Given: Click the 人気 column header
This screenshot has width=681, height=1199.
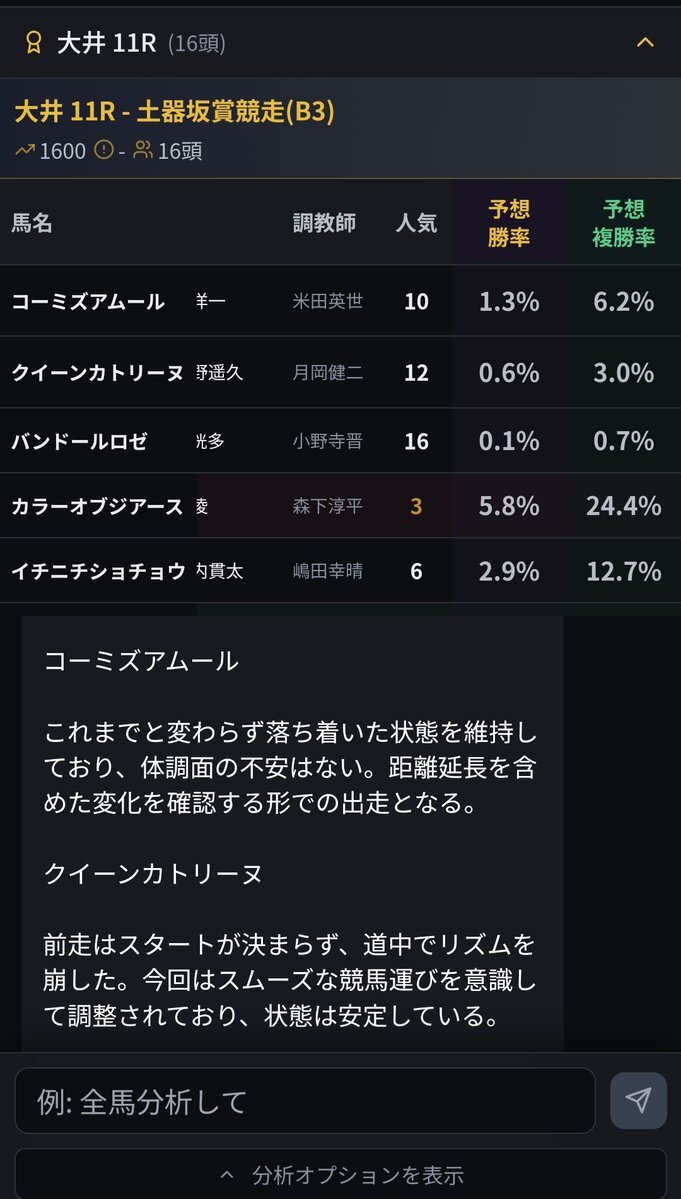Looking at the screenshot, I should (416, 223).
